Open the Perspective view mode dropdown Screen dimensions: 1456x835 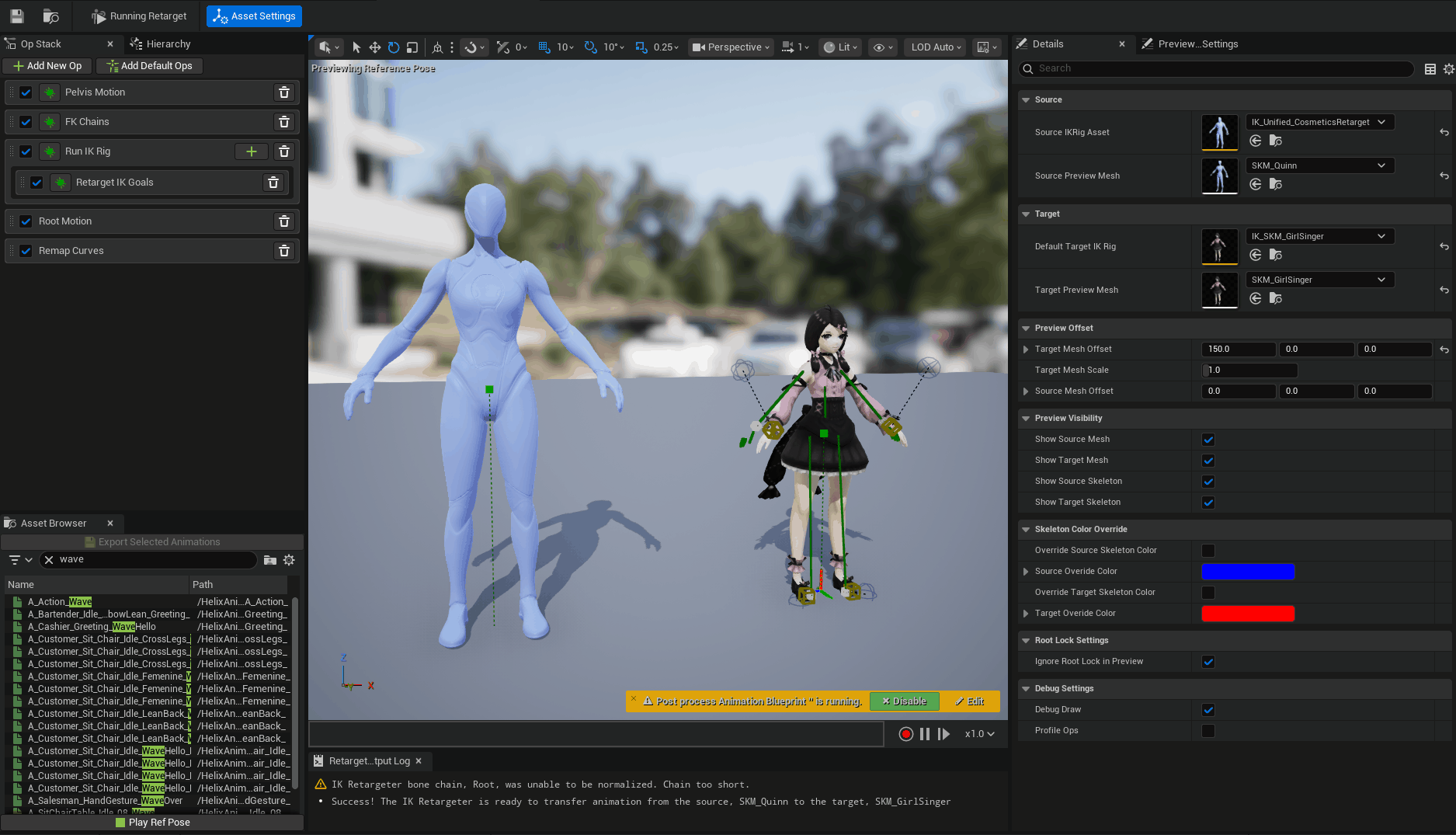pyautogui.click(x=731, y=47)
